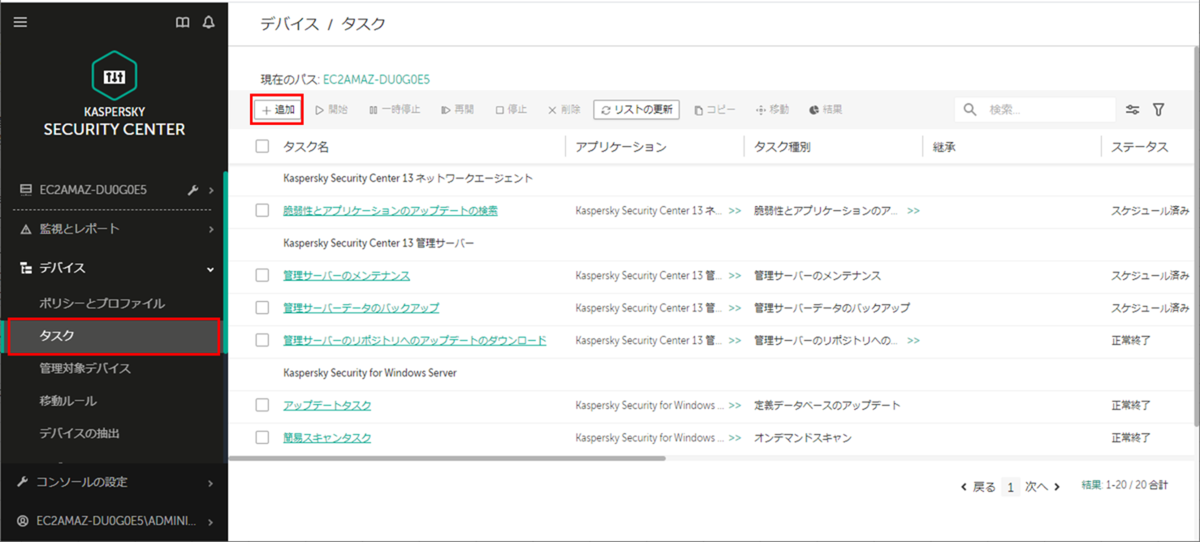Open the 管理サーバーデータのバックアップ task link
The image size is (1200, 542).
(361, 307)
